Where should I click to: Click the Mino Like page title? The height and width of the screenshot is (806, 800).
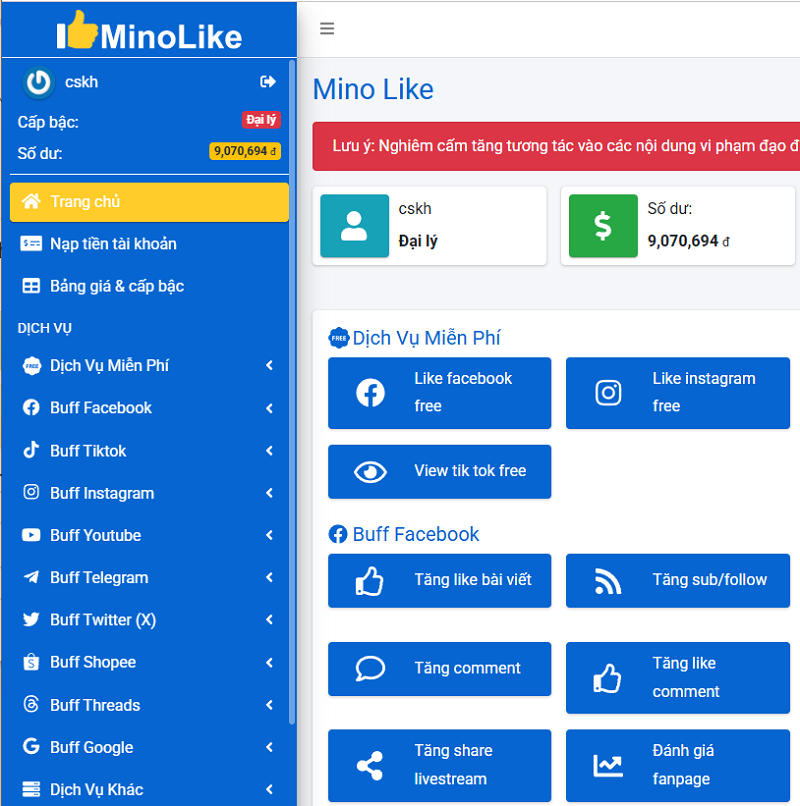[x=373, y=89]
